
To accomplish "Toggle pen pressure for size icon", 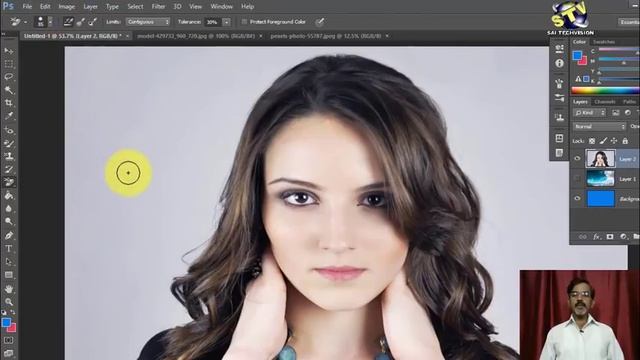I will [320, 22].
